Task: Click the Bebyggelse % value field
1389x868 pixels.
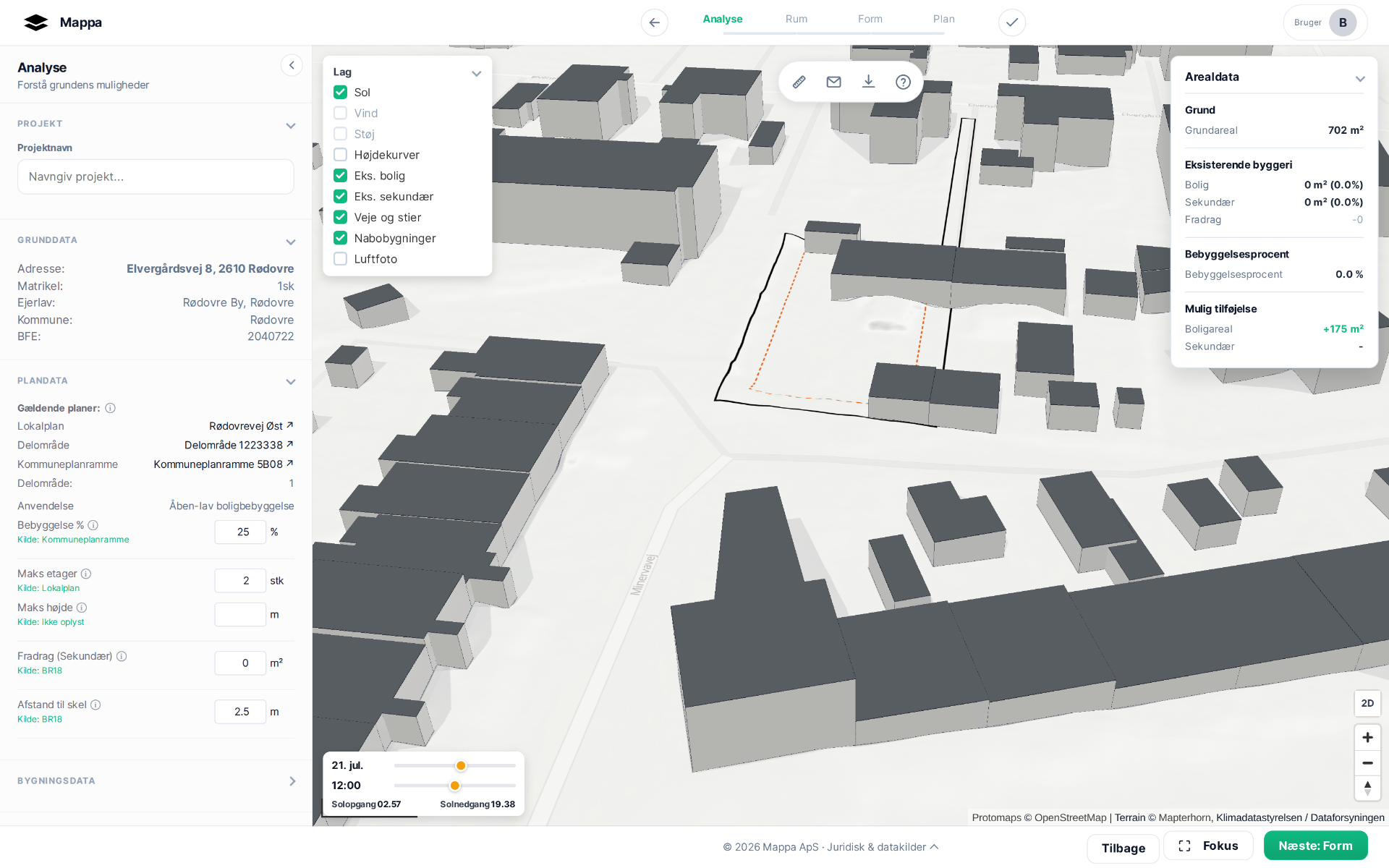Action: click(x=240, y=532)
